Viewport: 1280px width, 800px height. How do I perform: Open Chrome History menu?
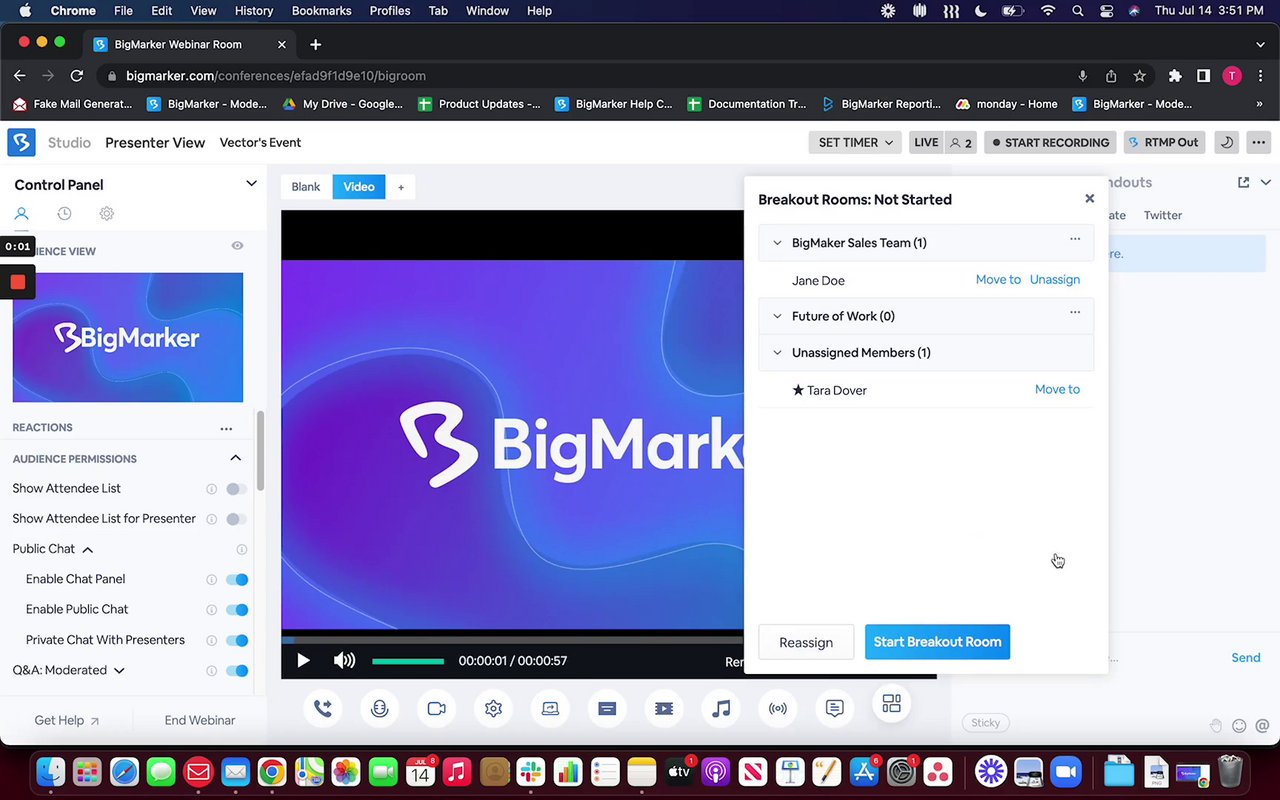253,11
